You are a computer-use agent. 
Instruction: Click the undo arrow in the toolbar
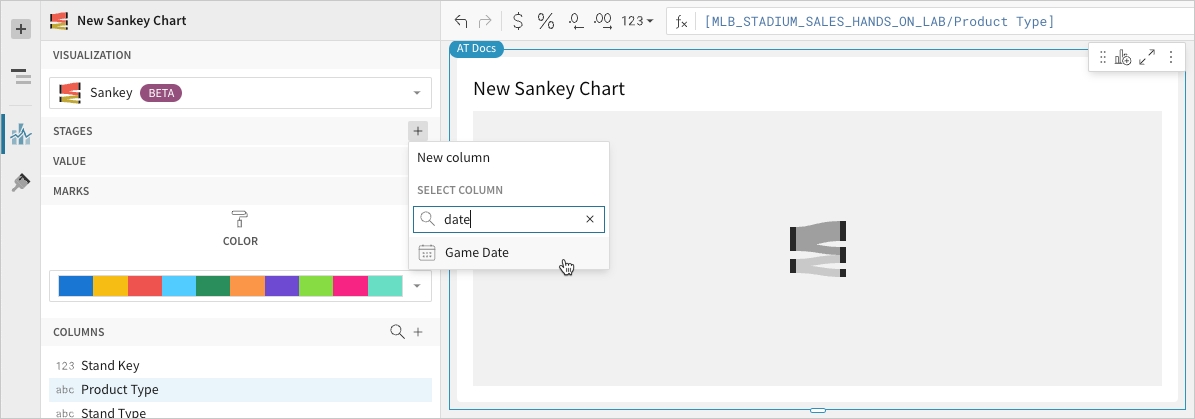tap(461, 21)
